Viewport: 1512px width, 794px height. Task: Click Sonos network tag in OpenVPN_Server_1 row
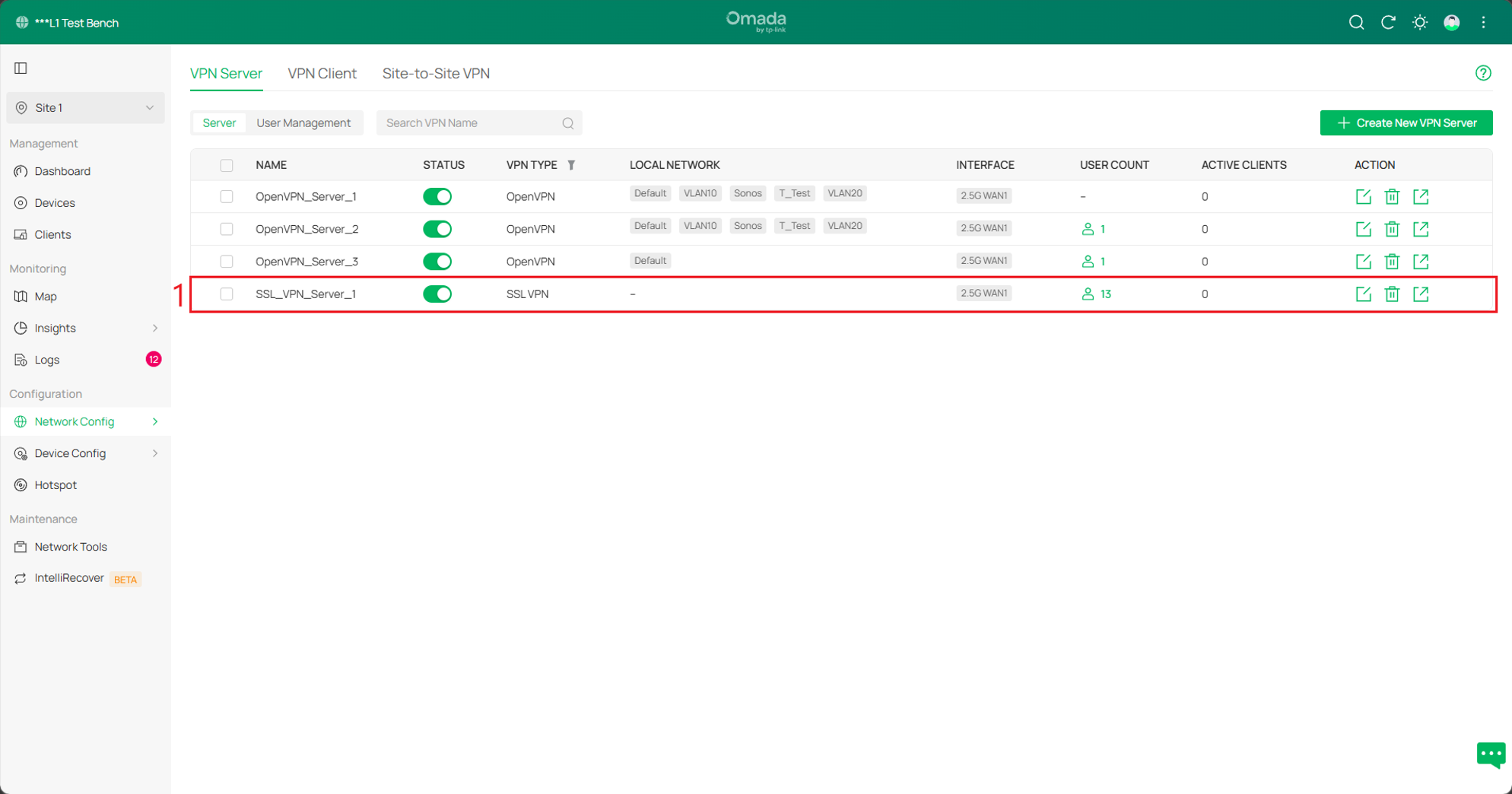(748, 194)
